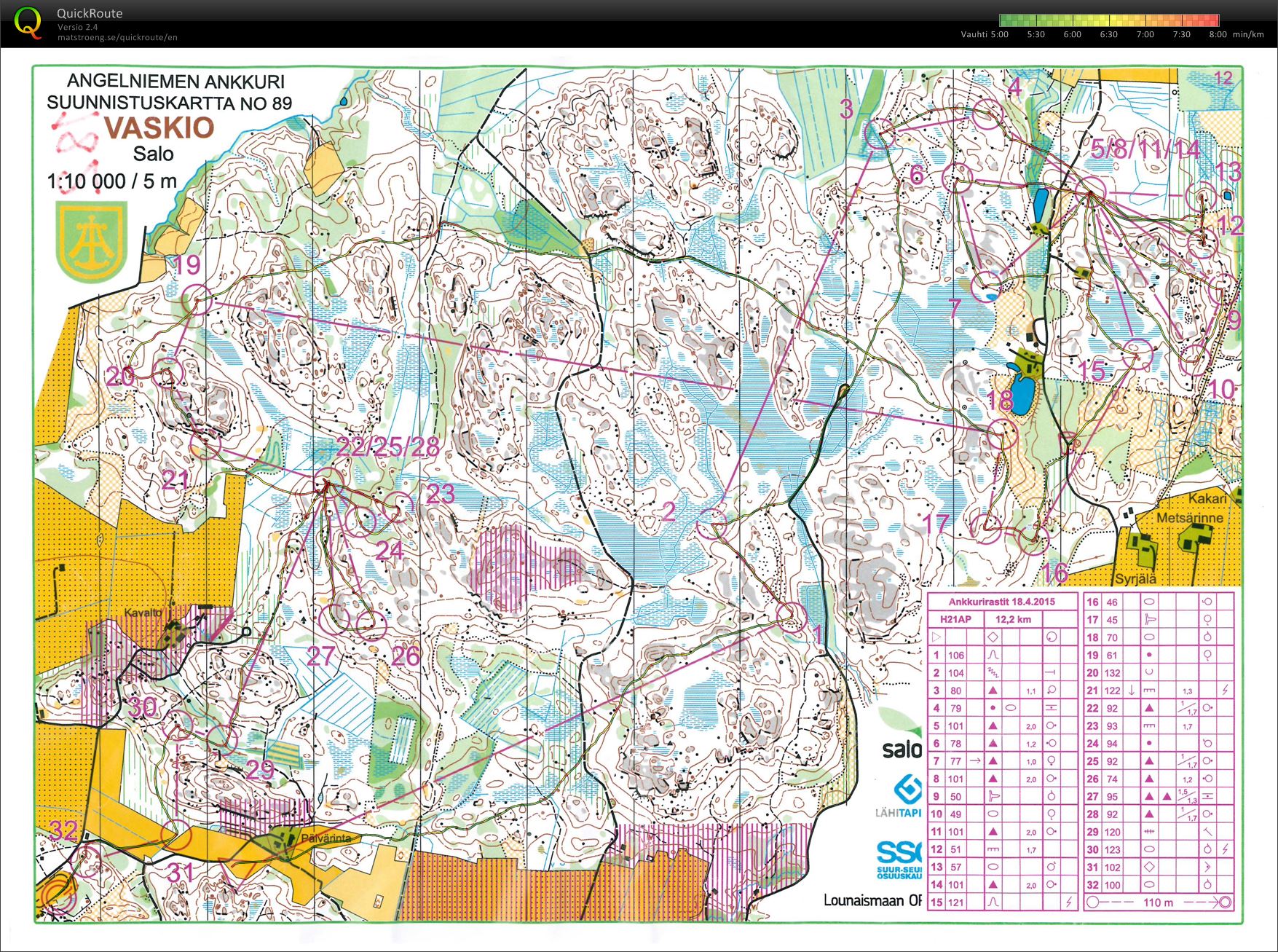Viewport: 1278px width, 952px height.
Task: Click control number 4 on the map
Action: coord(1015,87)
